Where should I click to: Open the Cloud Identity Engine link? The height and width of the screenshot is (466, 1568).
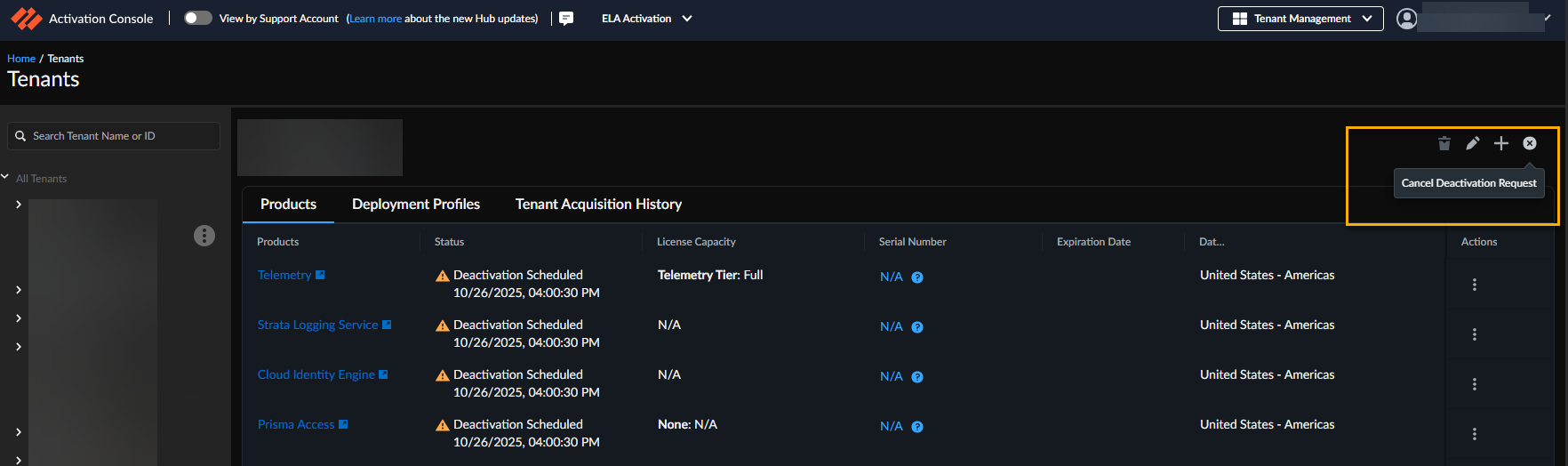316,375
